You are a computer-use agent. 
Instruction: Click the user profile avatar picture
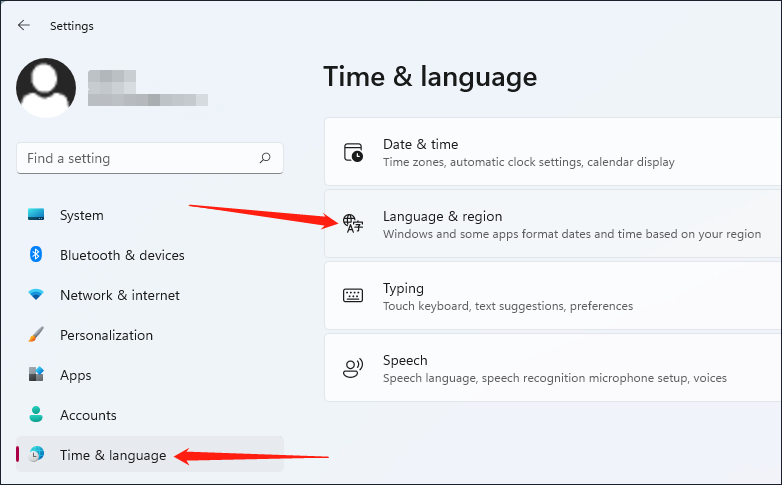coord(46,88)
